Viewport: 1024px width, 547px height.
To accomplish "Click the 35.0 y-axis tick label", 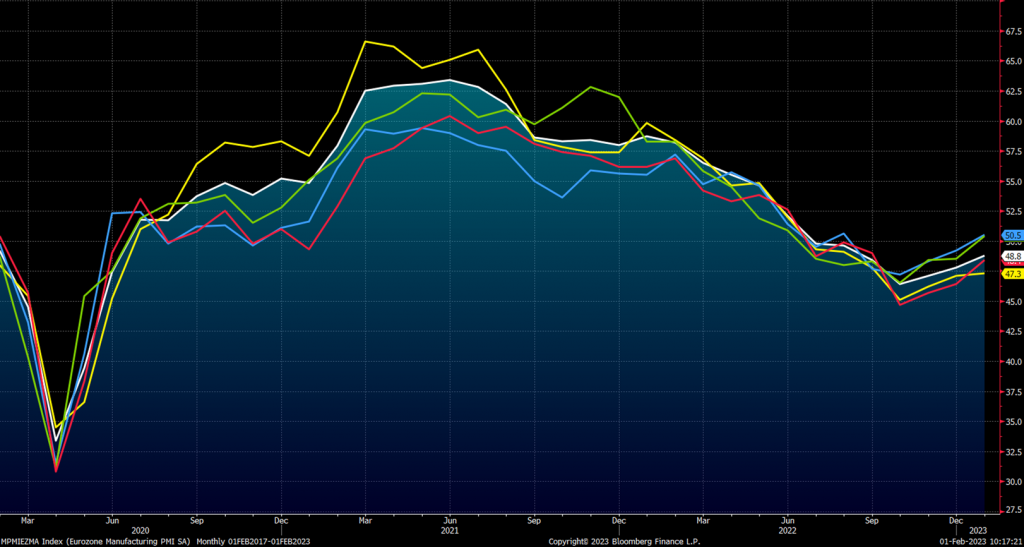I will (1011, 422).
